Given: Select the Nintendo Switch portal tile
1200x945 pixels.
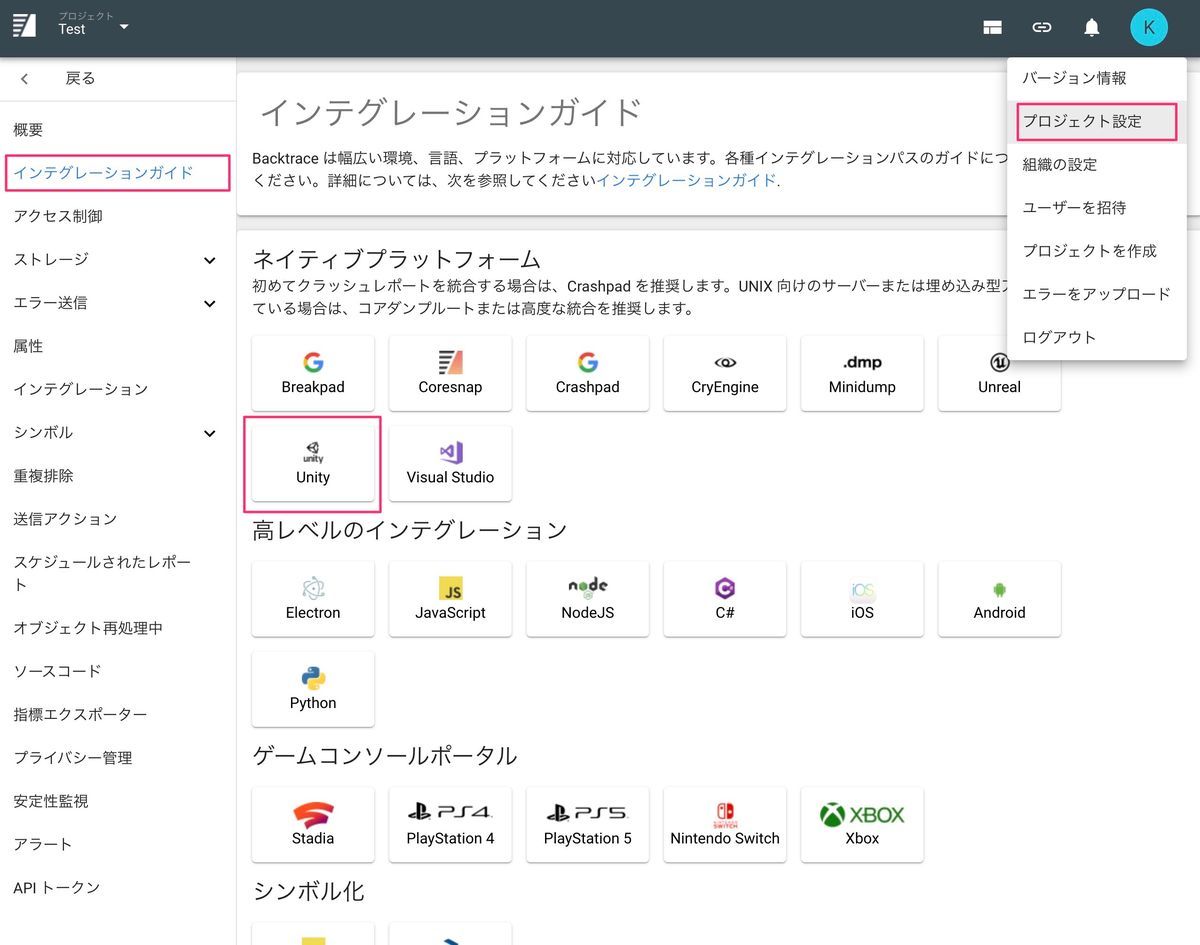Looking at the screenshot, I should (x=724, y=824).
